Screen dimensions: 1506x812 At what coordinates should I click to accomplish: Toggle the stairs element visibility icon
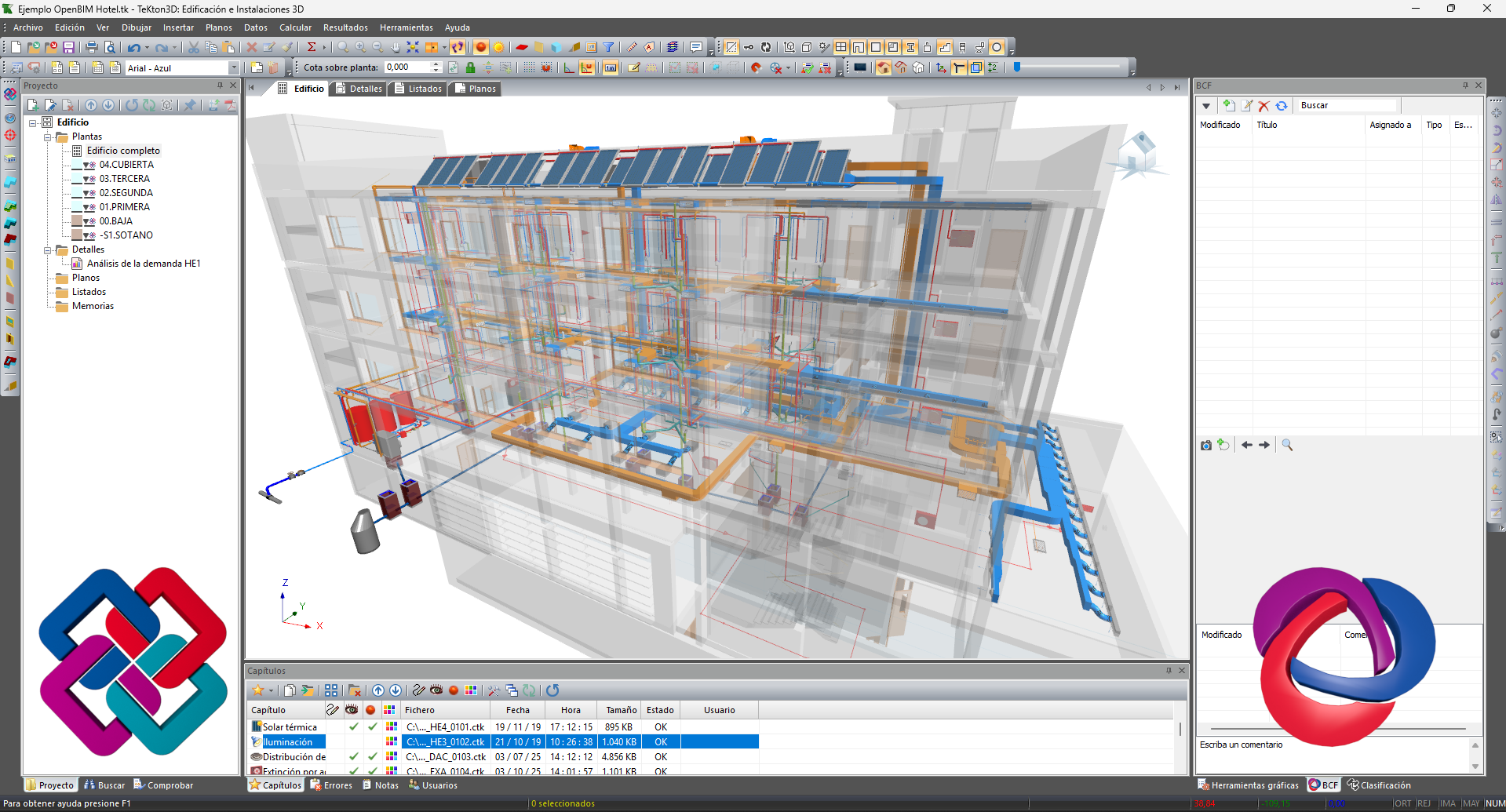tap(945, 47)
